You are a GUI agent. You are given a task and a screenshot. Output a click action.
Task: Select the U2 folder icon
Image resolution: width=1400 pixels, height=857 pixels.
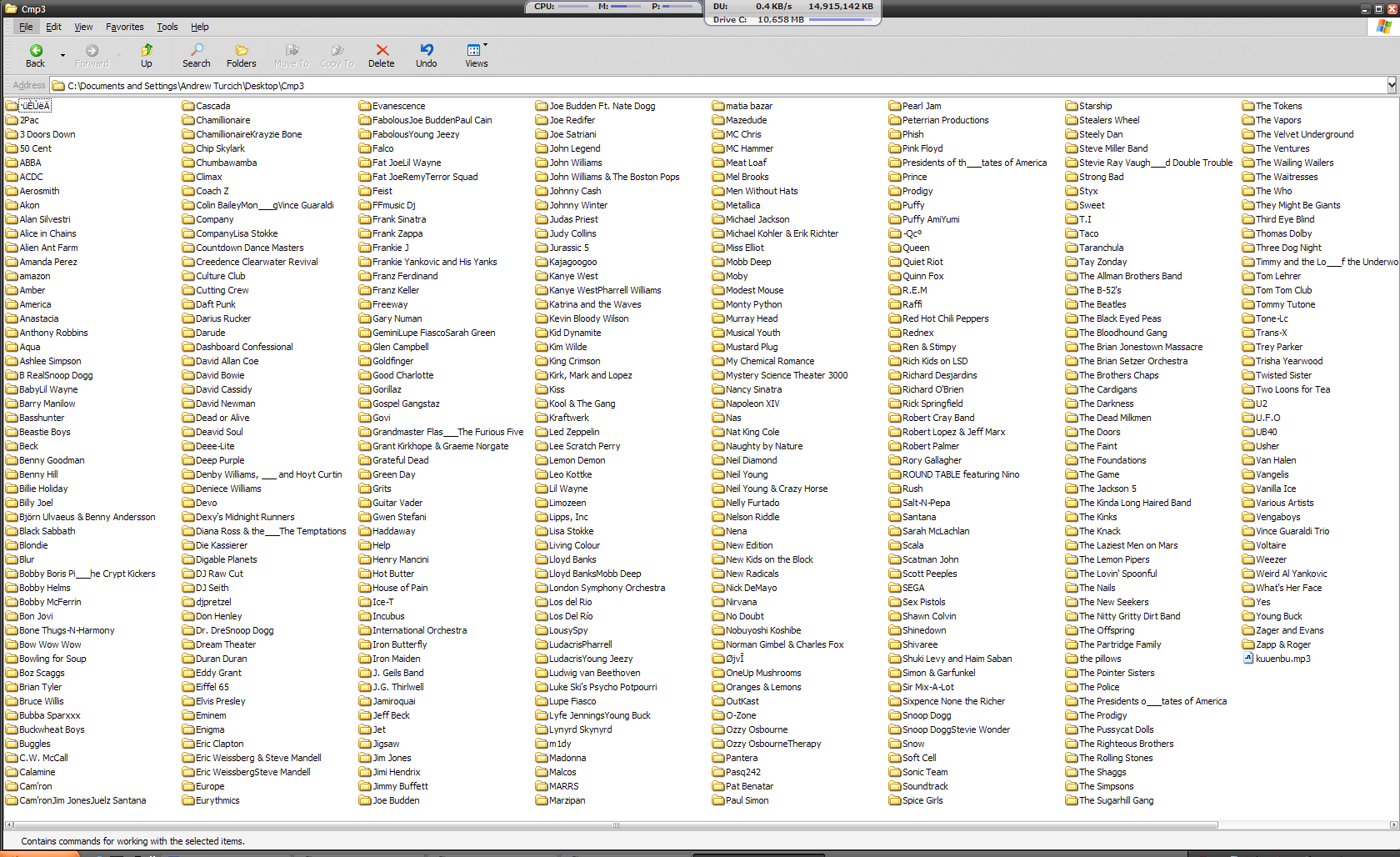point(1248,403)
